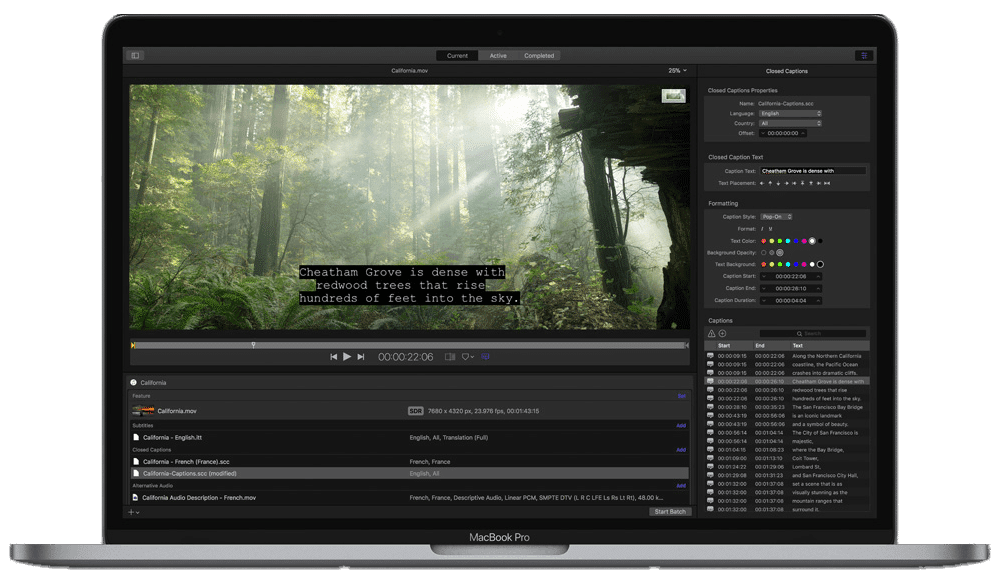The image size is (1000, 580).
Task: Open the add file plus menu at bottom-left
Action: (134, 512)
